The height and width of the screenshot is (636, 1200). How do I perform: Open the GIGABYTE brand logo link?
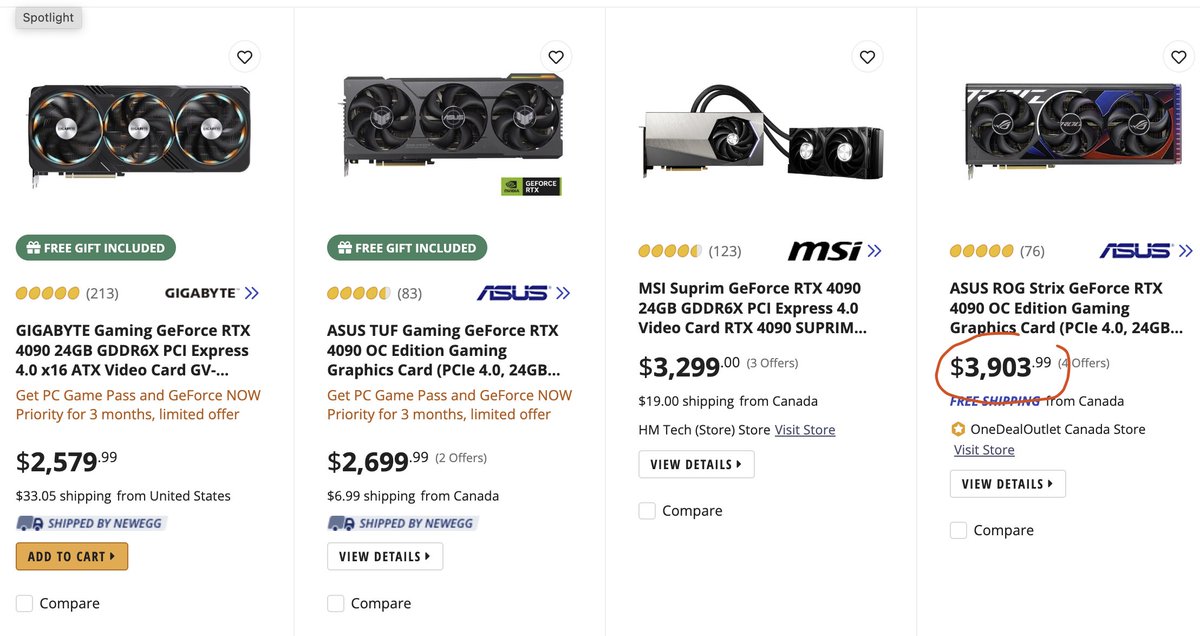[x=211, y=293]
